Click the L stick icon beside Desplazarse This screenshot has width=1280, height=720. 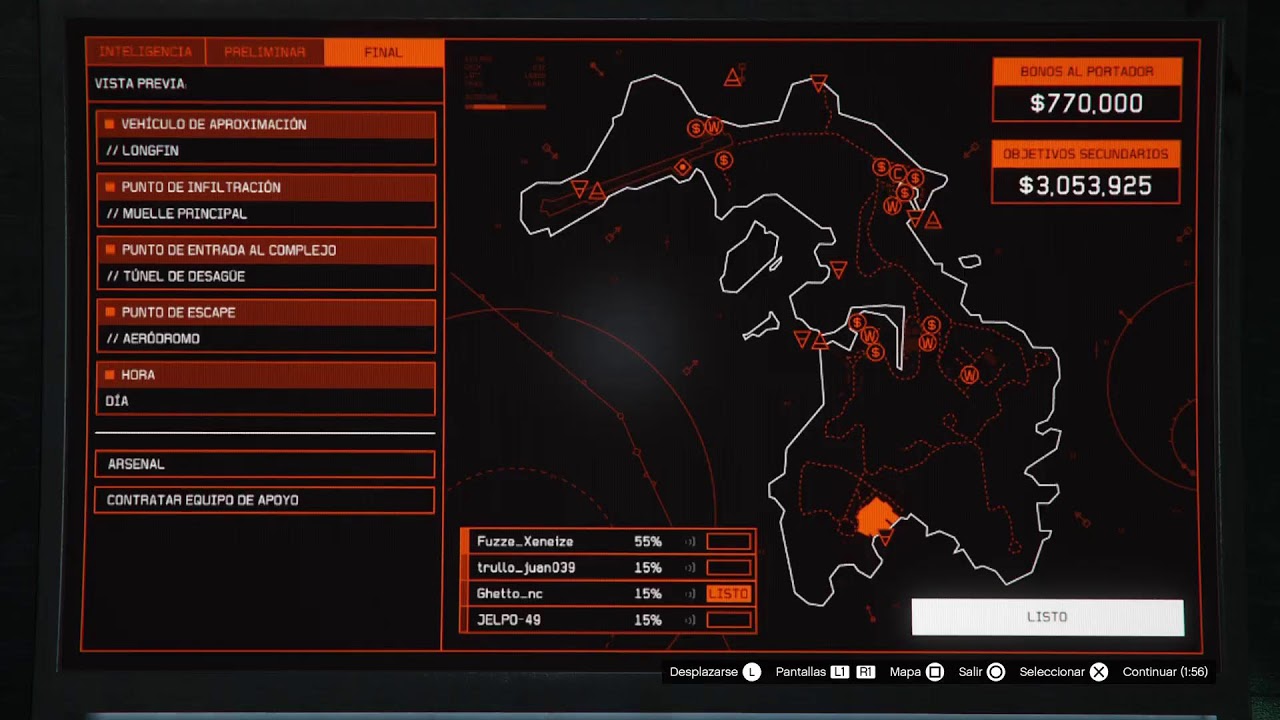coord(752,672)
